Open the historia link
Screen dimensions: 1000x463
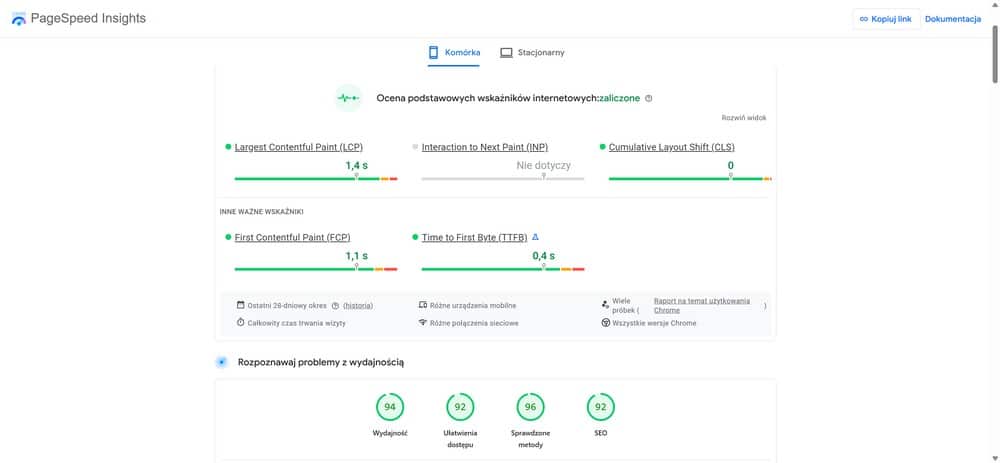tap(358, 305)
